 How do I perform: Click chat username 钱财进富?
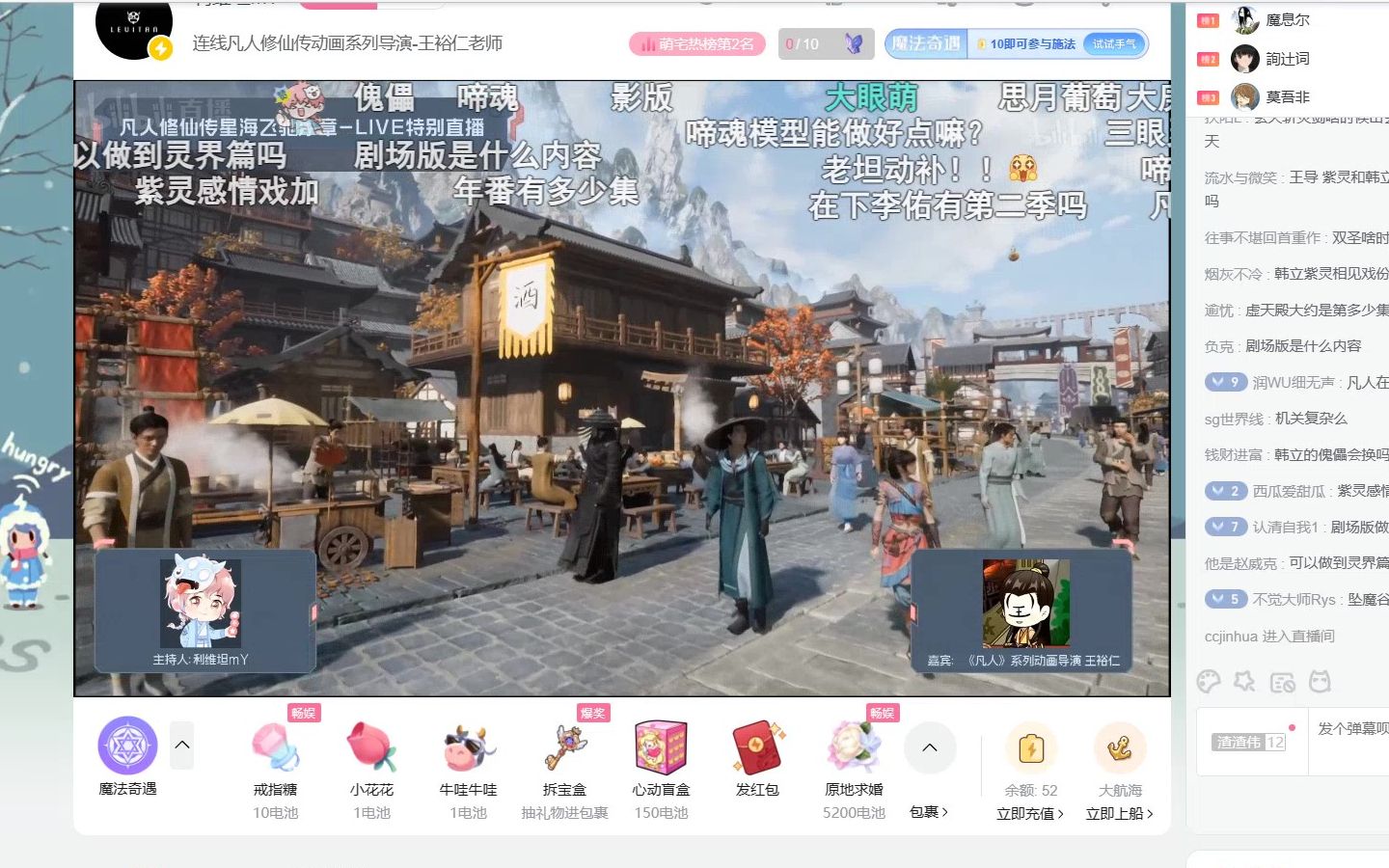(x=1233, y=454)
